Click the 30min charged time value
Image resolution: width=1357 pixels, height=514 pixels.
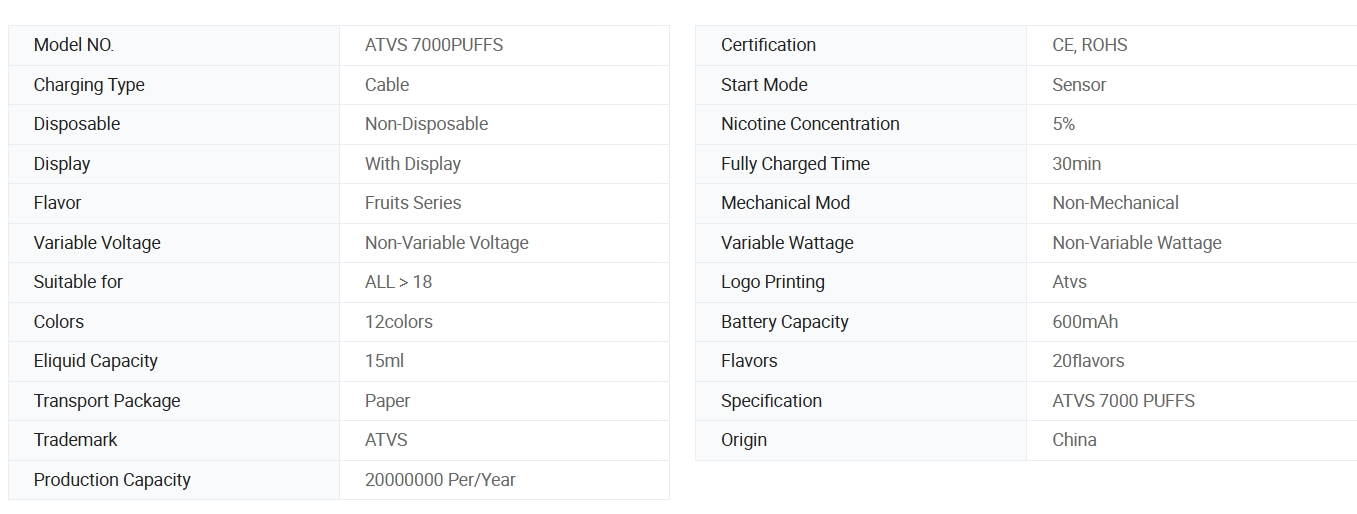click(x=1076, y=164)
